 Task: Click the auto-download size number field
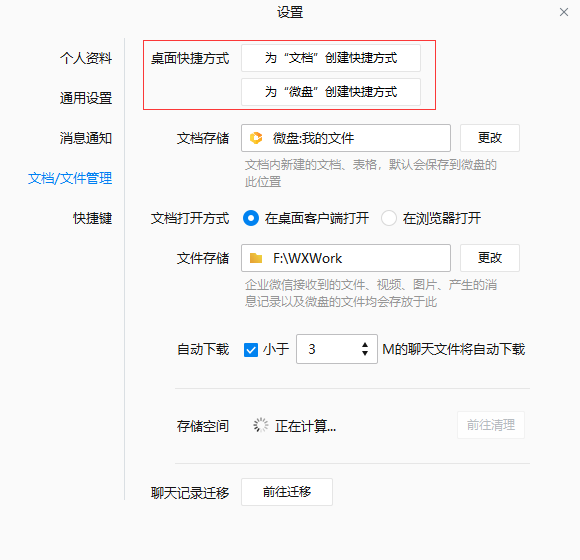[x=337, y=349]
